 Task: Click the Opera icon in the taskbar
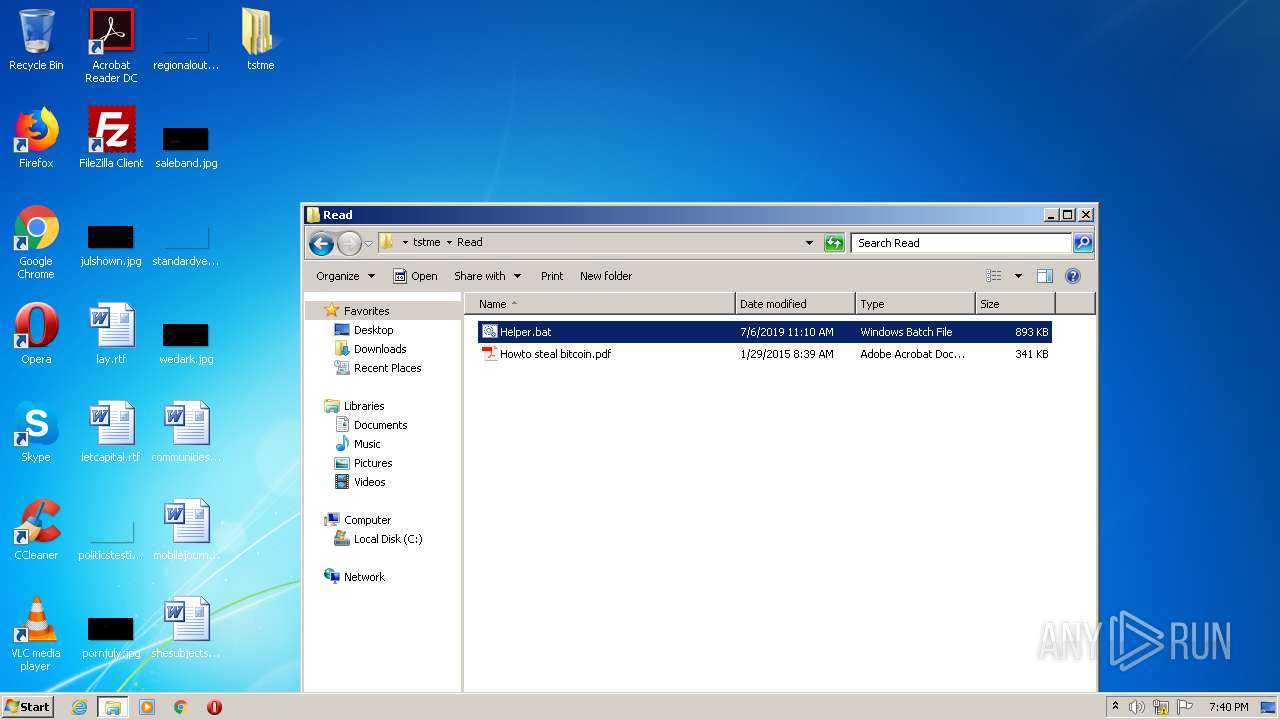click(214, 707)
